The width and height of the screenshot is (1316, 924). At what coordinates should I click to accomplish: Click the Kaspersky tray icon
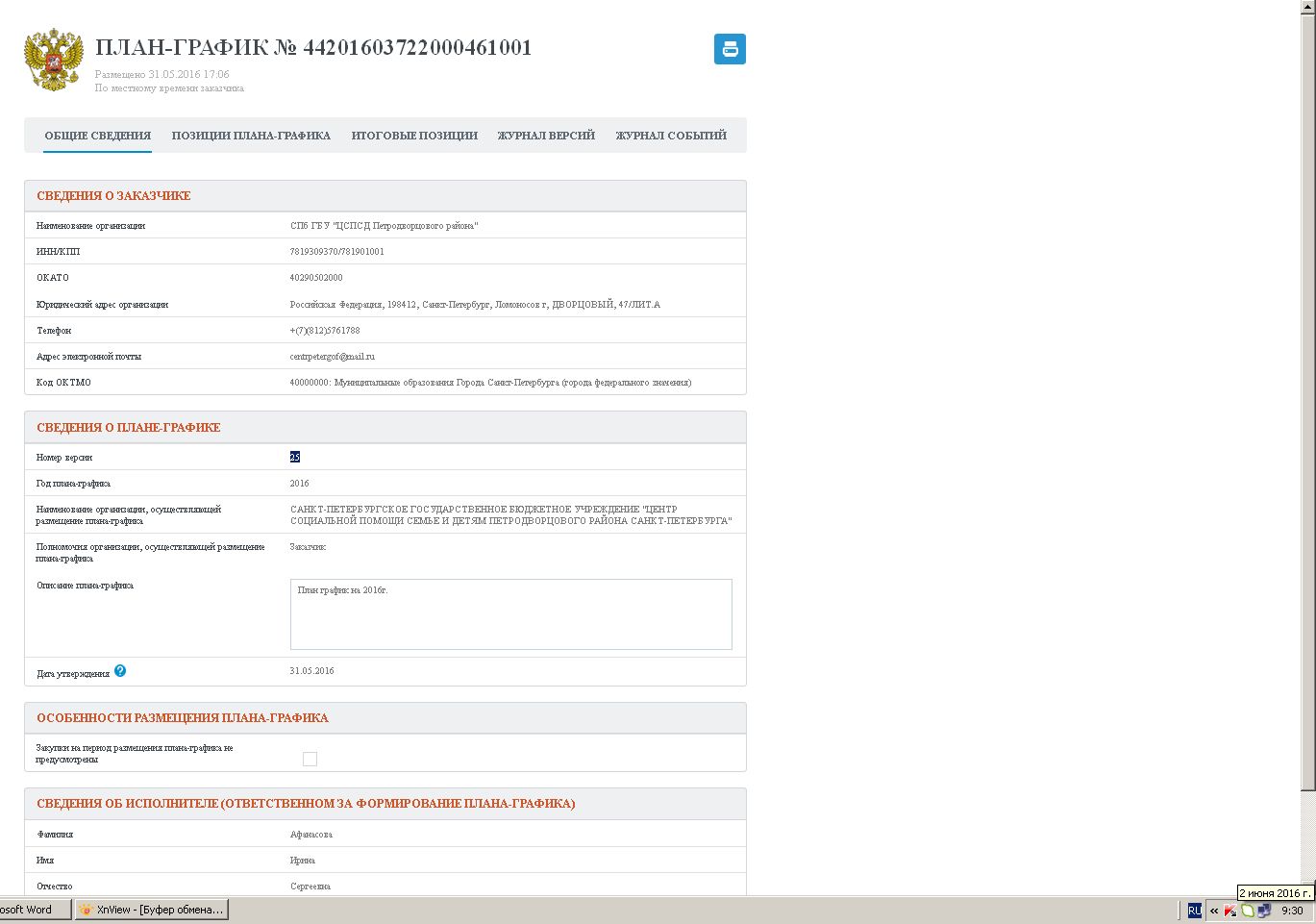(x=1230, y=911)
